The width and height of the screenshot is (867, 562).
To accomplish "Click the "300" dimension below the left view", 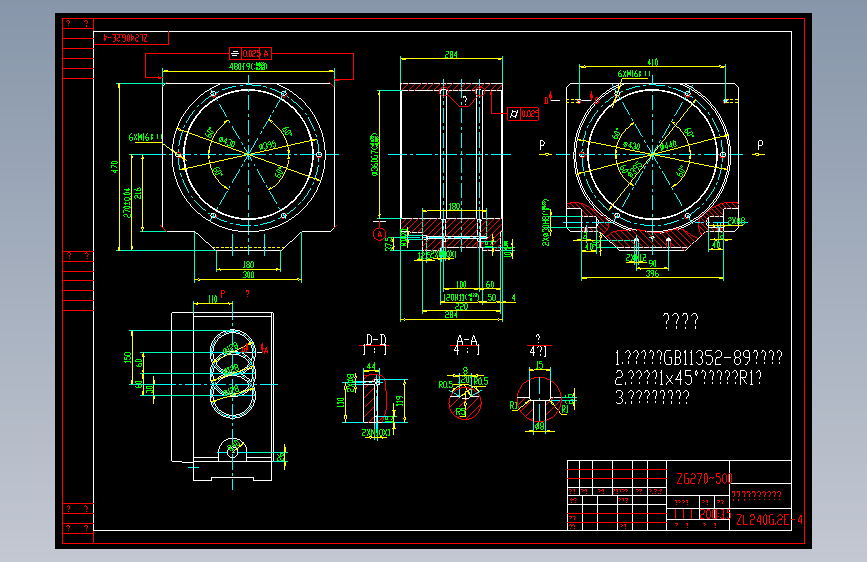I will pos(248,275).
